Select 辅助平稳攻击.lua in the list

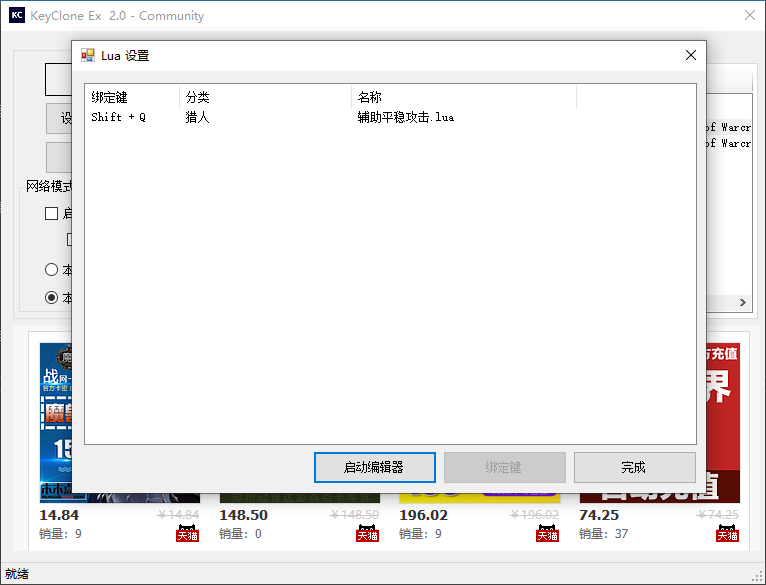point(405,117)
